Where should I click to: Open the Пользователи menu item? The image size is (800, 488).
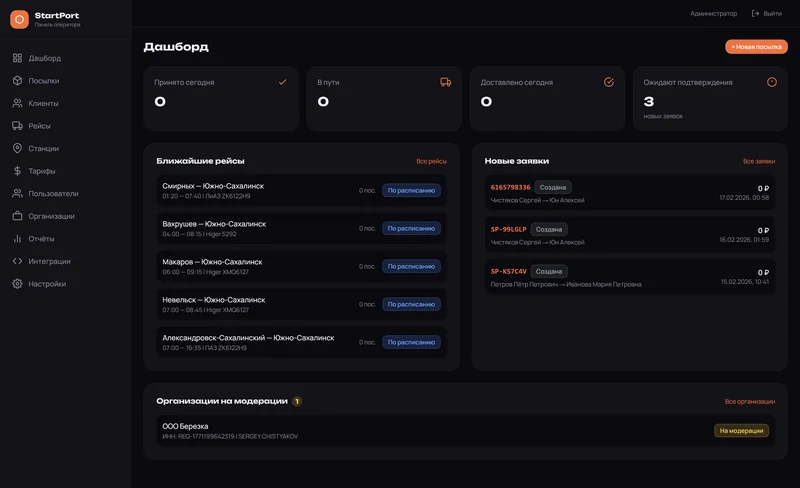[53, 193]
